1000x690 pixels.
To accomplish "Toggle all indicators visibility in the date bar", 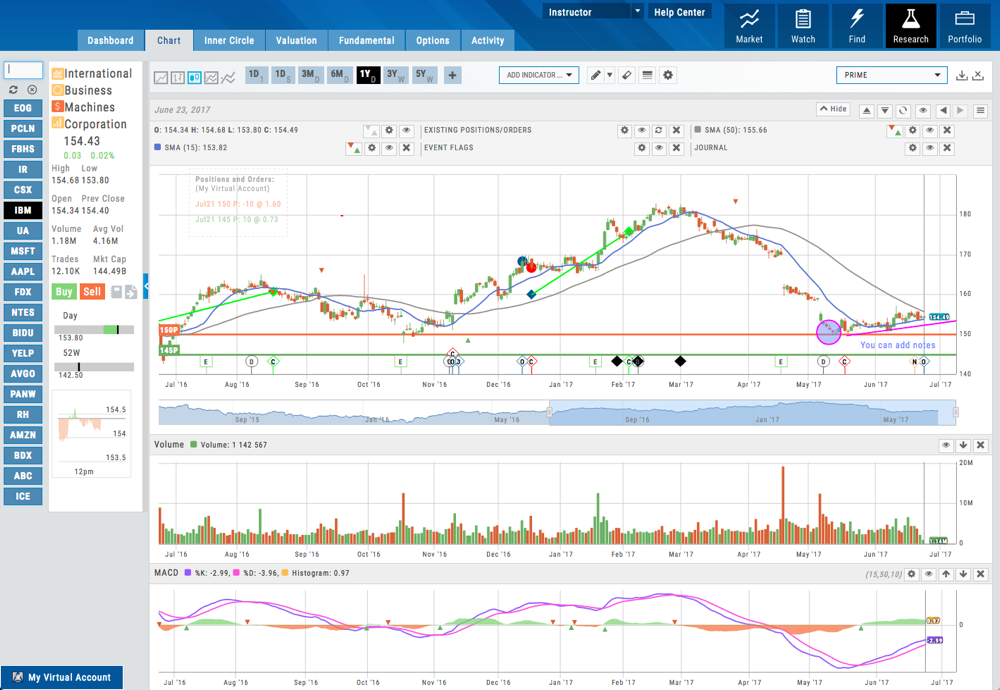I will coord(923,110).
